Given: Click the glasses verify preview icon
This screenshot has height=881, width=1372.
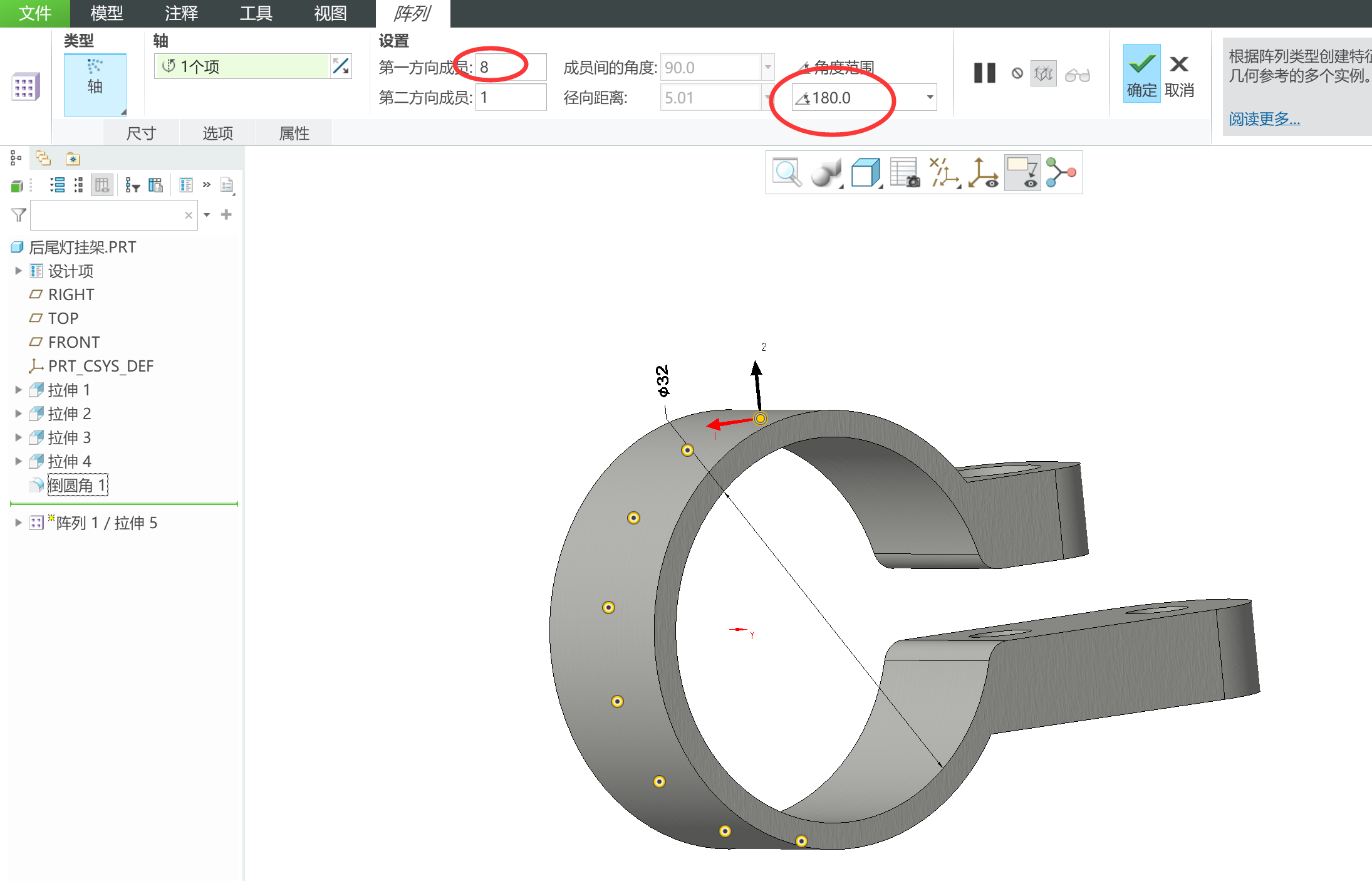Looking at the screenshot, I should point(1077,75).
